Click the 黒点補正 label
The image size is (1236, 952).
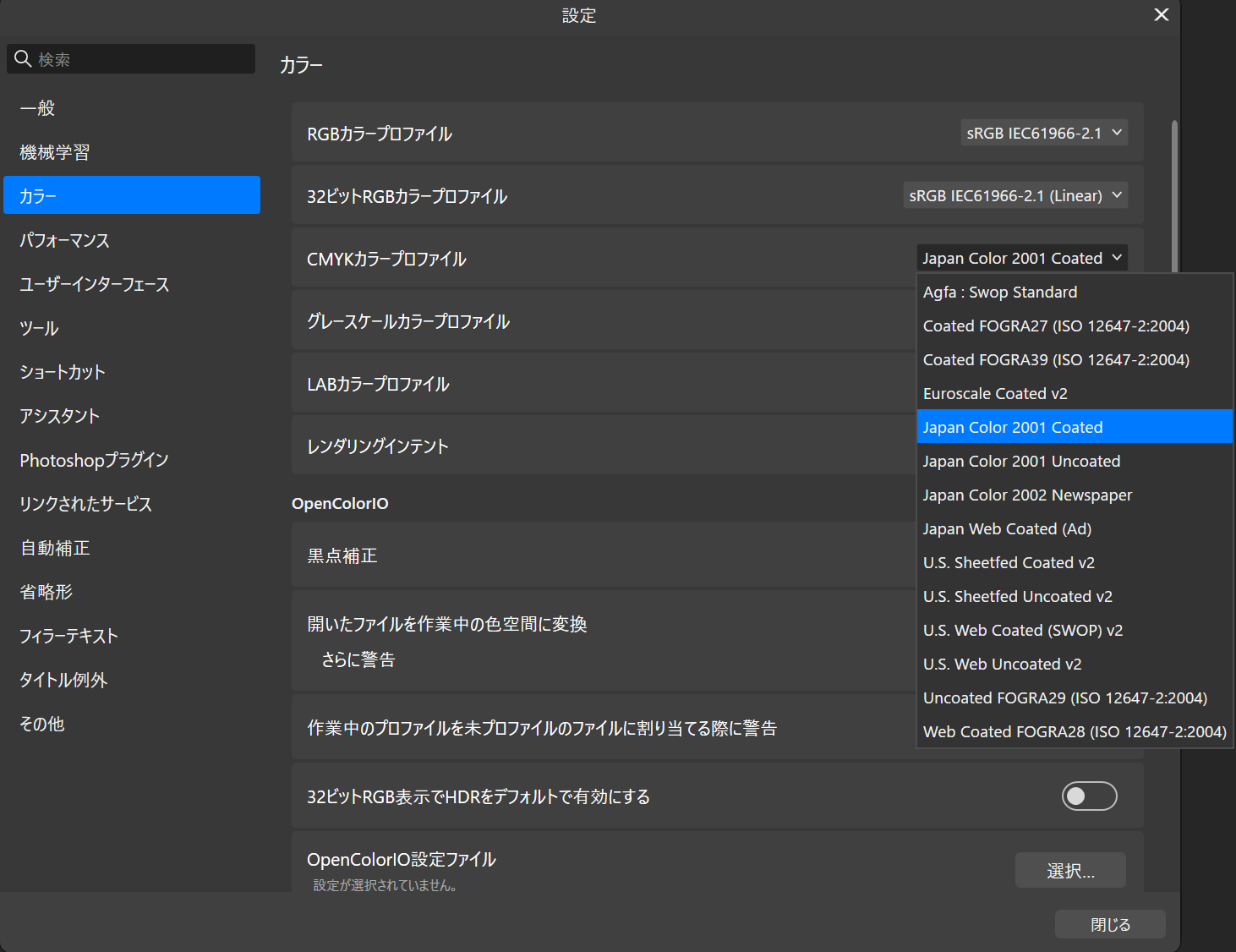[x=342, y=555]
